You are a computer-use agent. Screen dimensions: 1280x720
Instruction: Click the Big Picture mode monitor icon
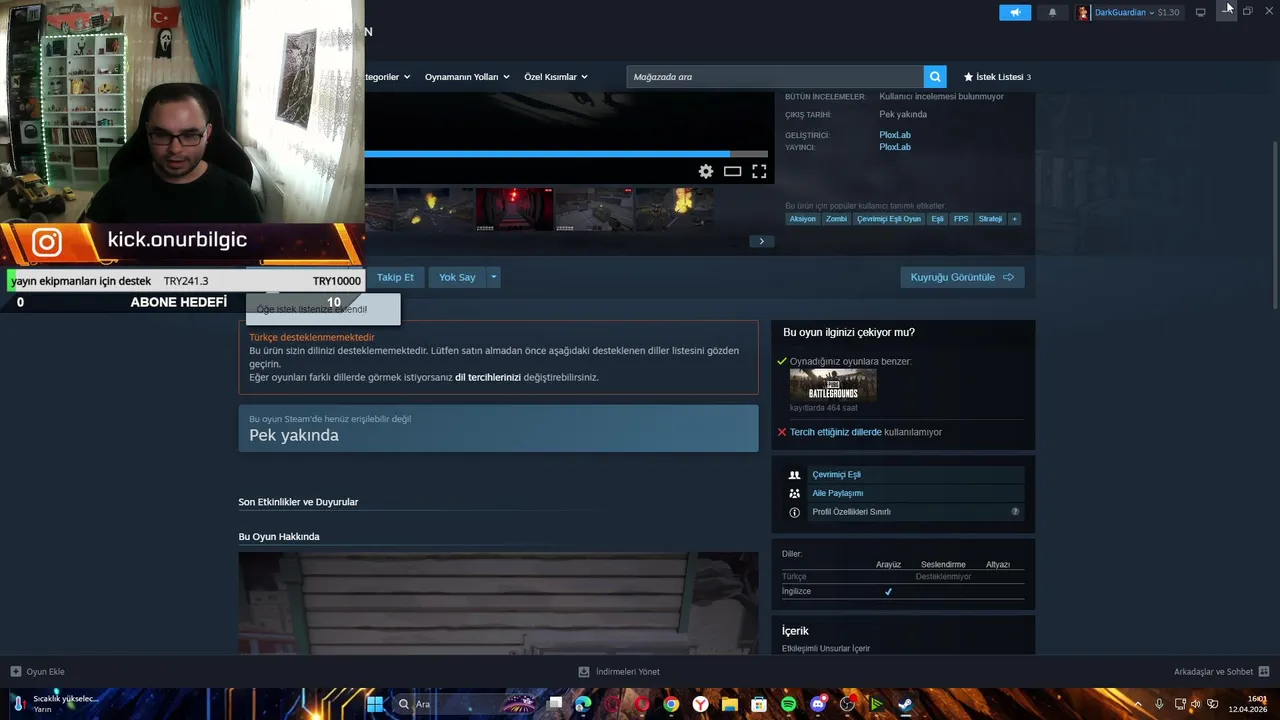pyautogui.click(x=1200, y=12)
